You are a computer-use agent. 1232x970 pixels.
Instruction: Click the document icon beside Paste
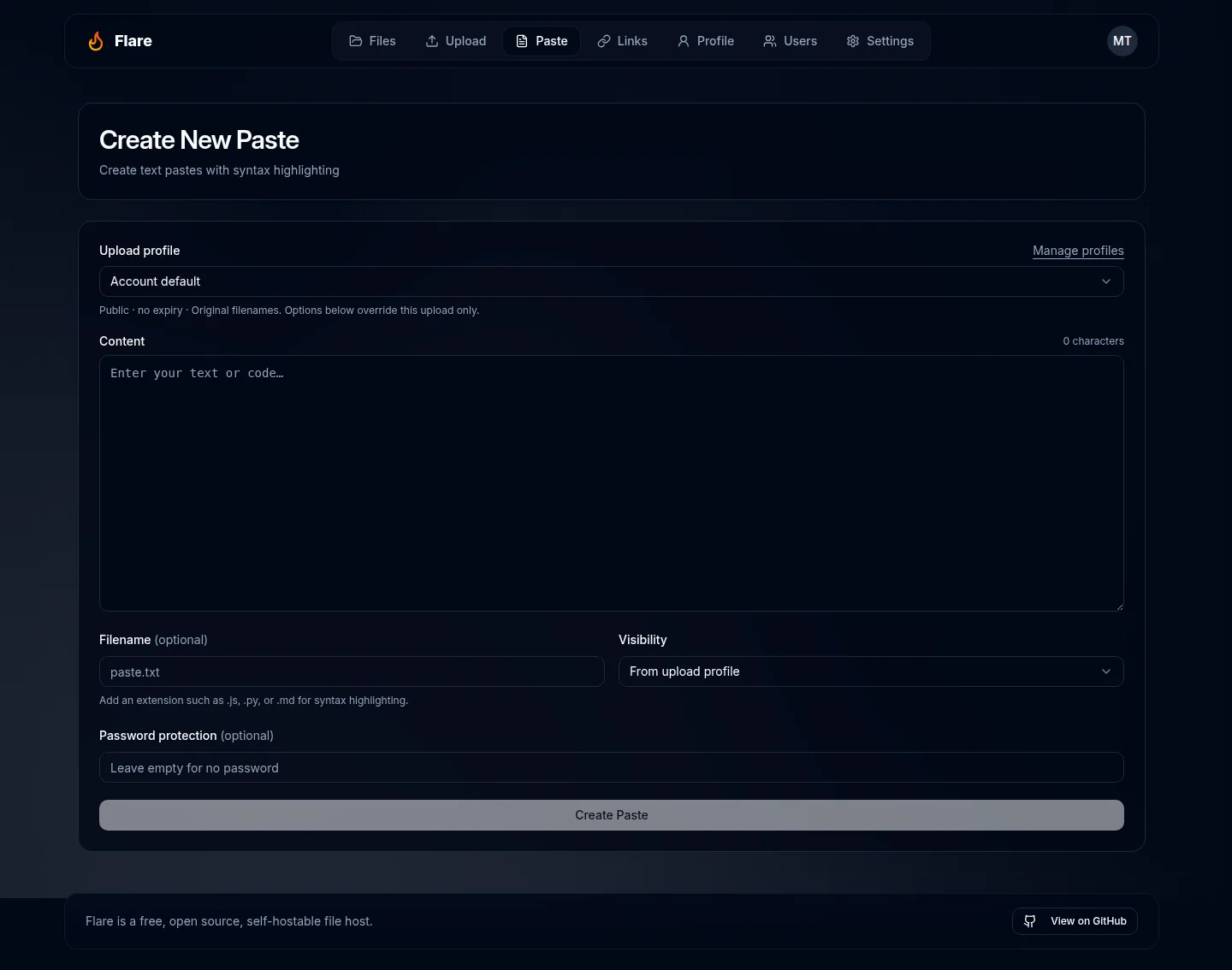(522, 41)
